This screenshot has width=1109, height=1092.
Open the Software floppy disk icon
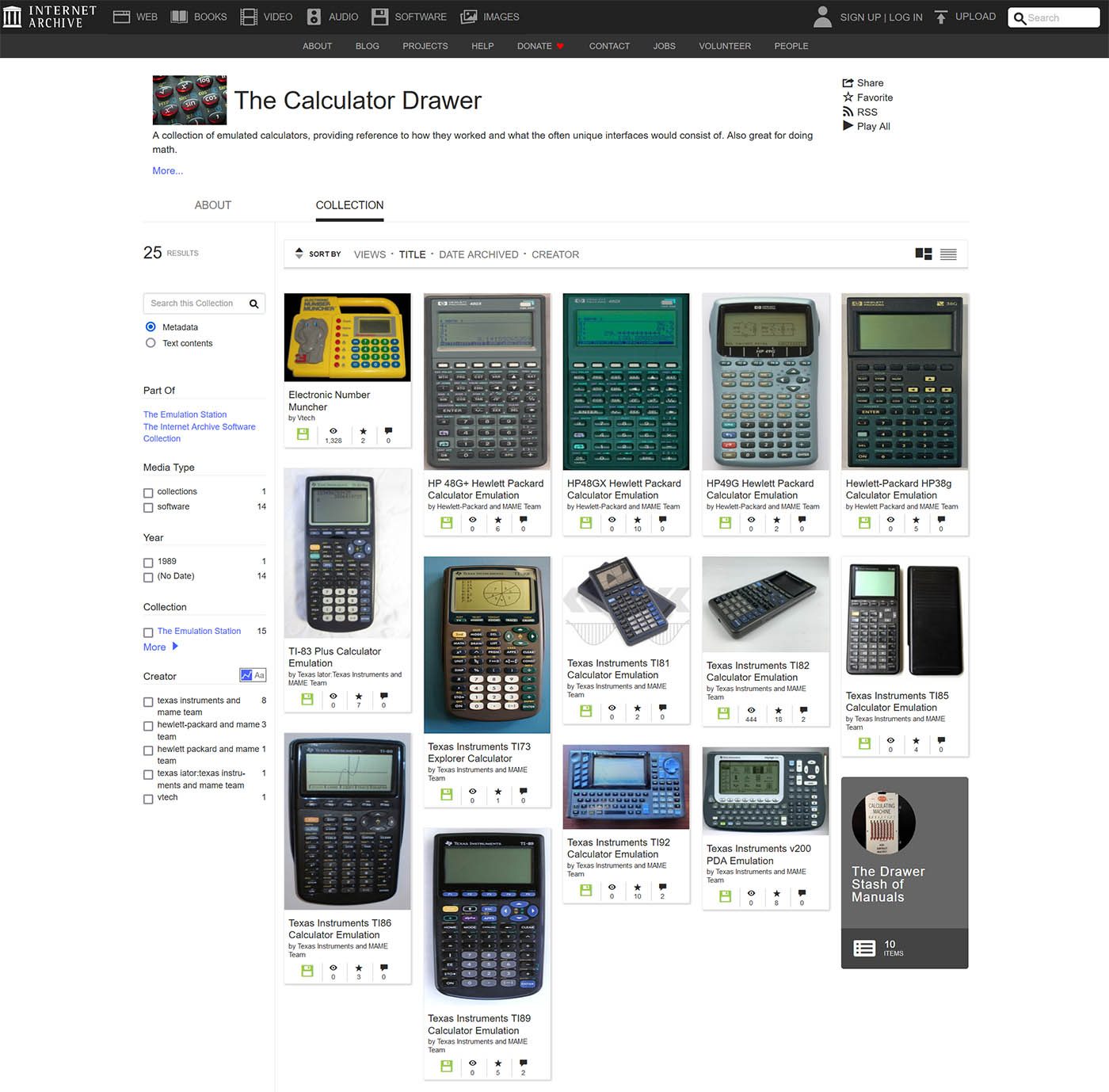click(x=379, y=17)
